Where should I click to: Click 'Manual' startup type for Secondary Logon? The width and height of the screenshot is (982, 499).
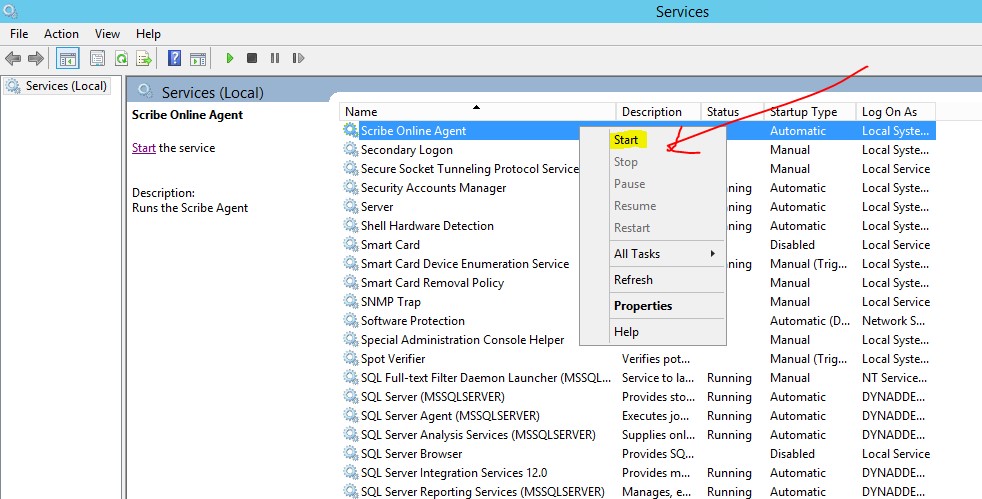click(790, 150)
